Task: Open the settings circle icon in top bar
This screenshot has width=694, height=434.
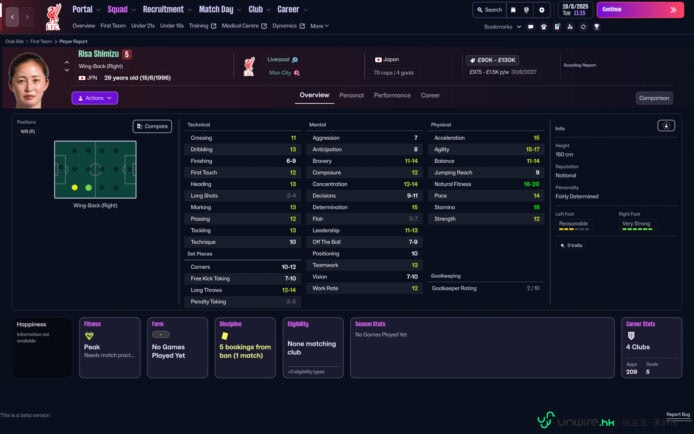Action: [541, 10]
